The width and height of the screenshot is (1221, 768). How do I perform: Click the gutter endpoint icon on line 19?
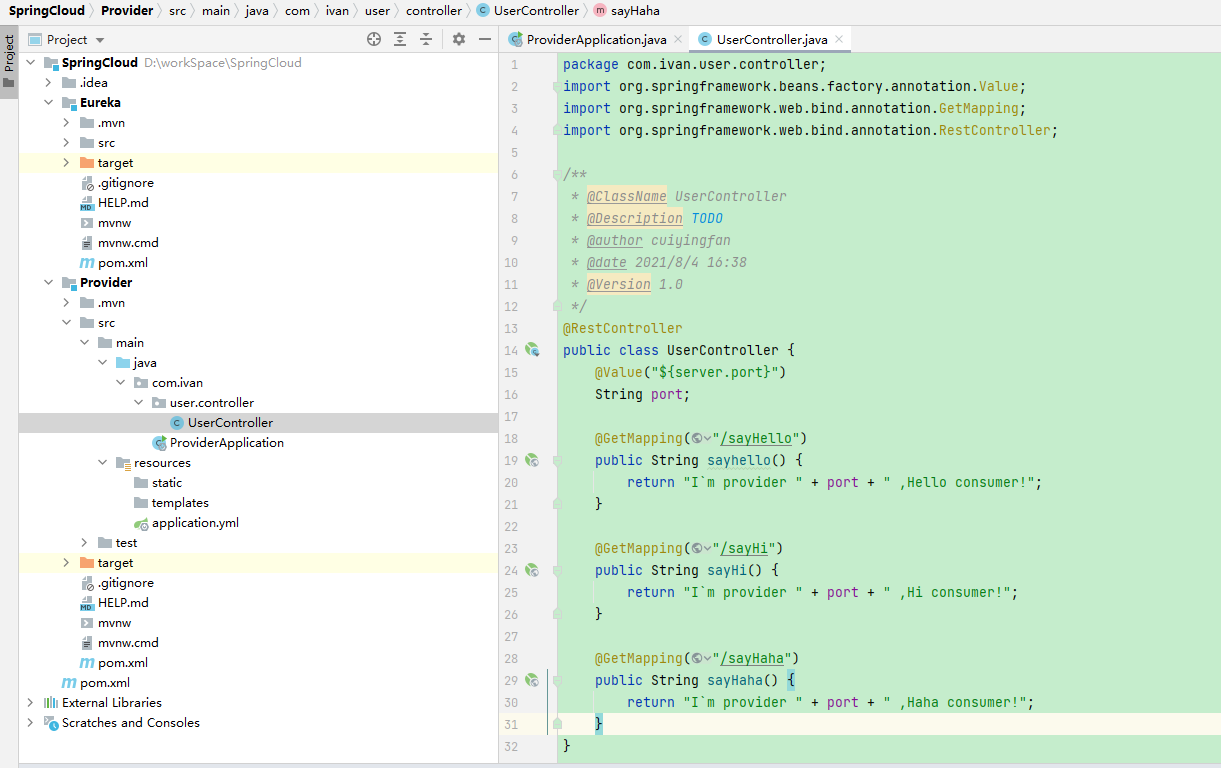pyautogui.click(x=532, y=460)
